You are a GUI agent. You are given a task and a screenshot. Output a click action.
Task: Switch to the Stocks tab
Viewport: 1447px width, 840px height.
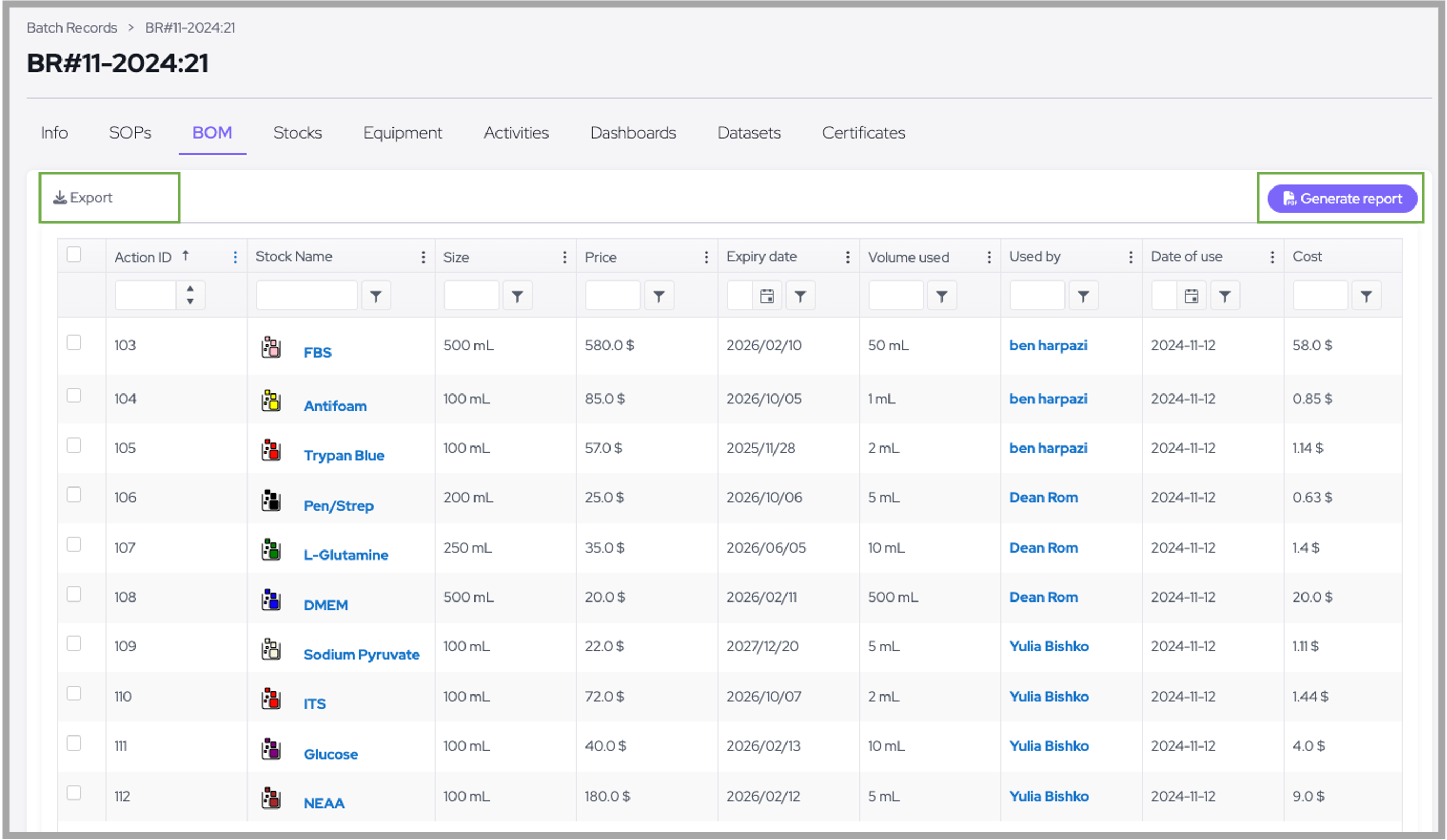[x=297, y=132]
